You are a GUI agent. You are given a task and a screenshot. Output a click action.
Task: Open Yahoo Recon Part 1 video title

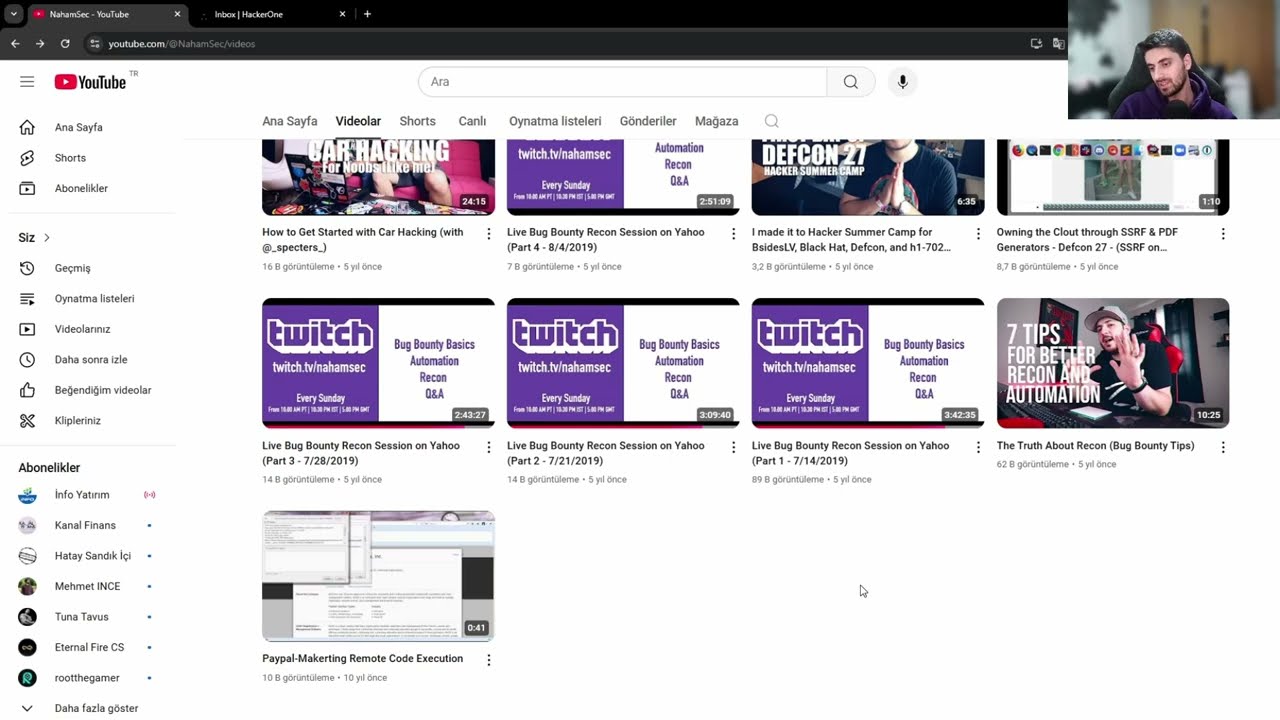850,453
